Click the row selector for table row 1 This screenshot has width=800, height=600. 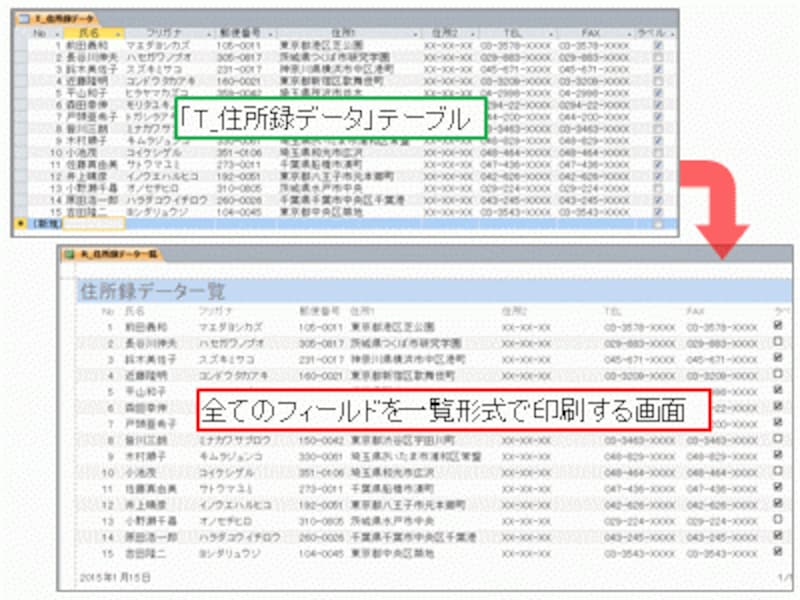click(x=20, y=45)
